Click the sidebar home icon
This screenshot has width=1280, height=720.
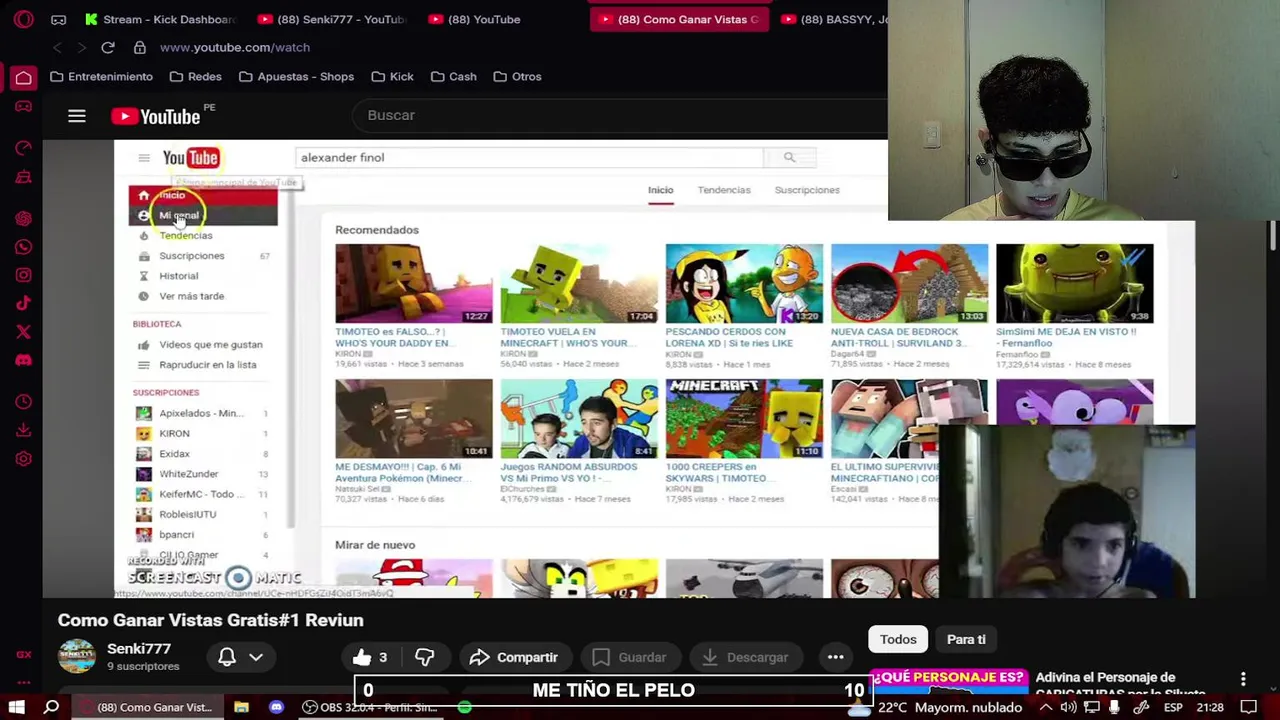point(23,77)
